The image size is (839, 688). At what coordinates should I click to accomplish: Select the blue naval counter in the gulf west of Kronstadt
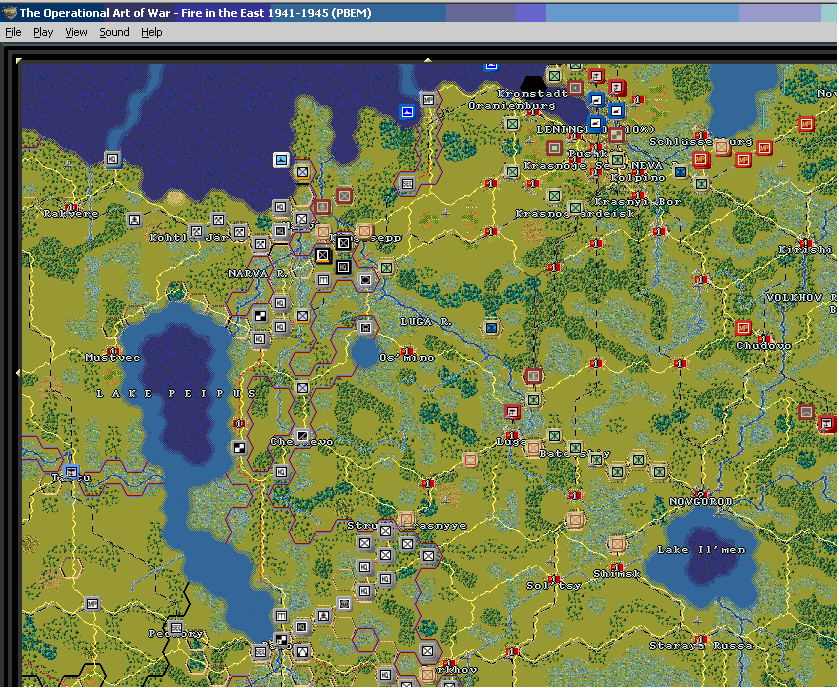tap(407, 112)
